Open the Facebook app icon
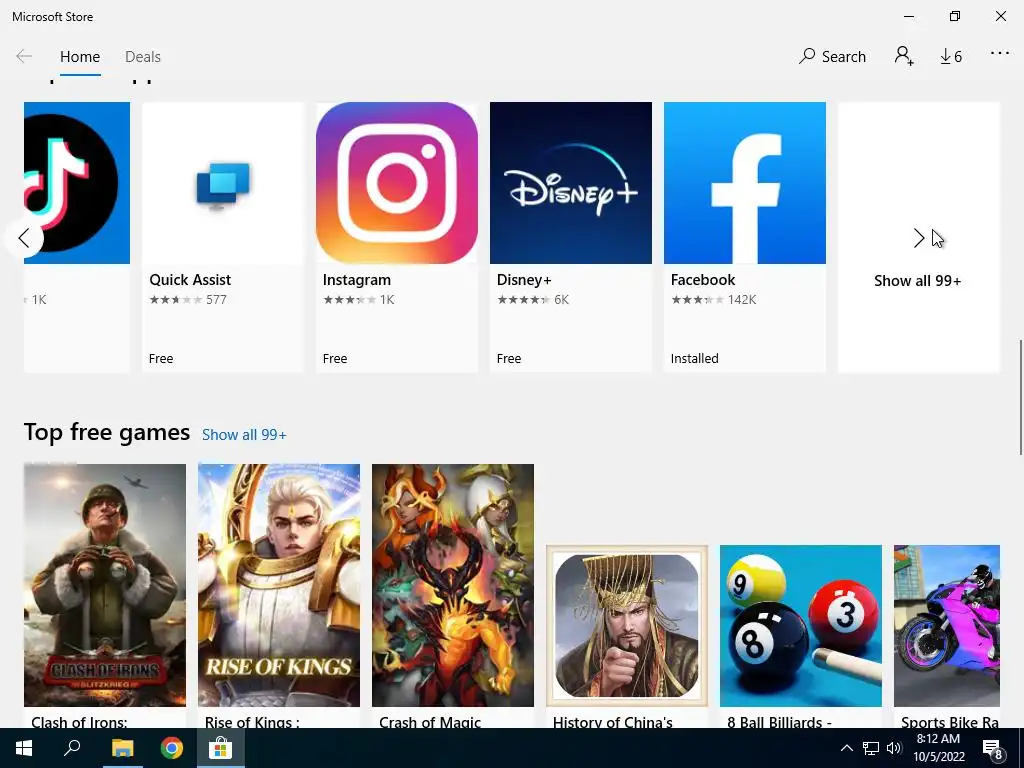This screenshot has height=768, width=1024. pyautogui.click(x=744, y=183)
